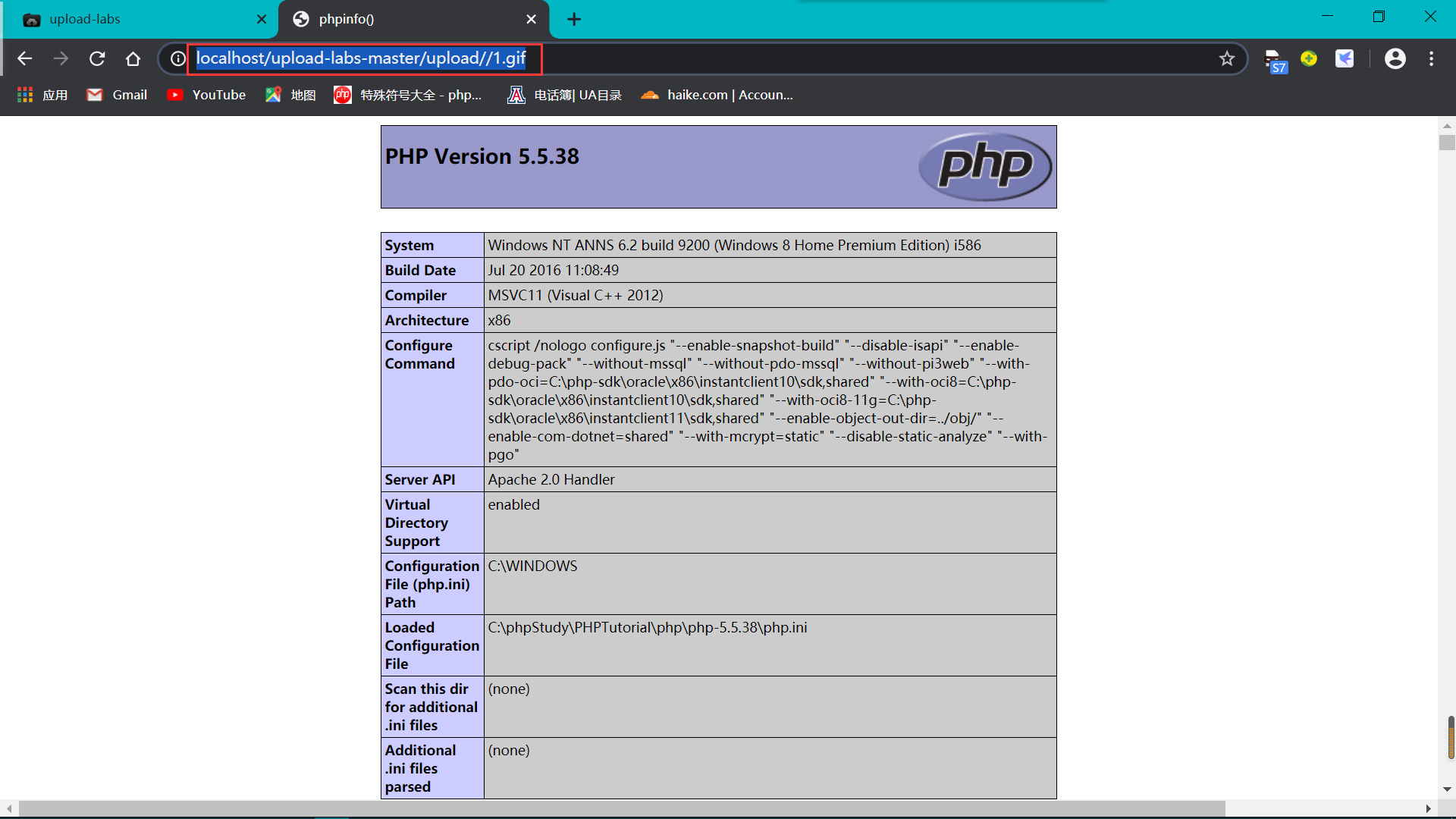Open the user profile avatar
Screen dimensions: 1456x819
click(1395, 58)
